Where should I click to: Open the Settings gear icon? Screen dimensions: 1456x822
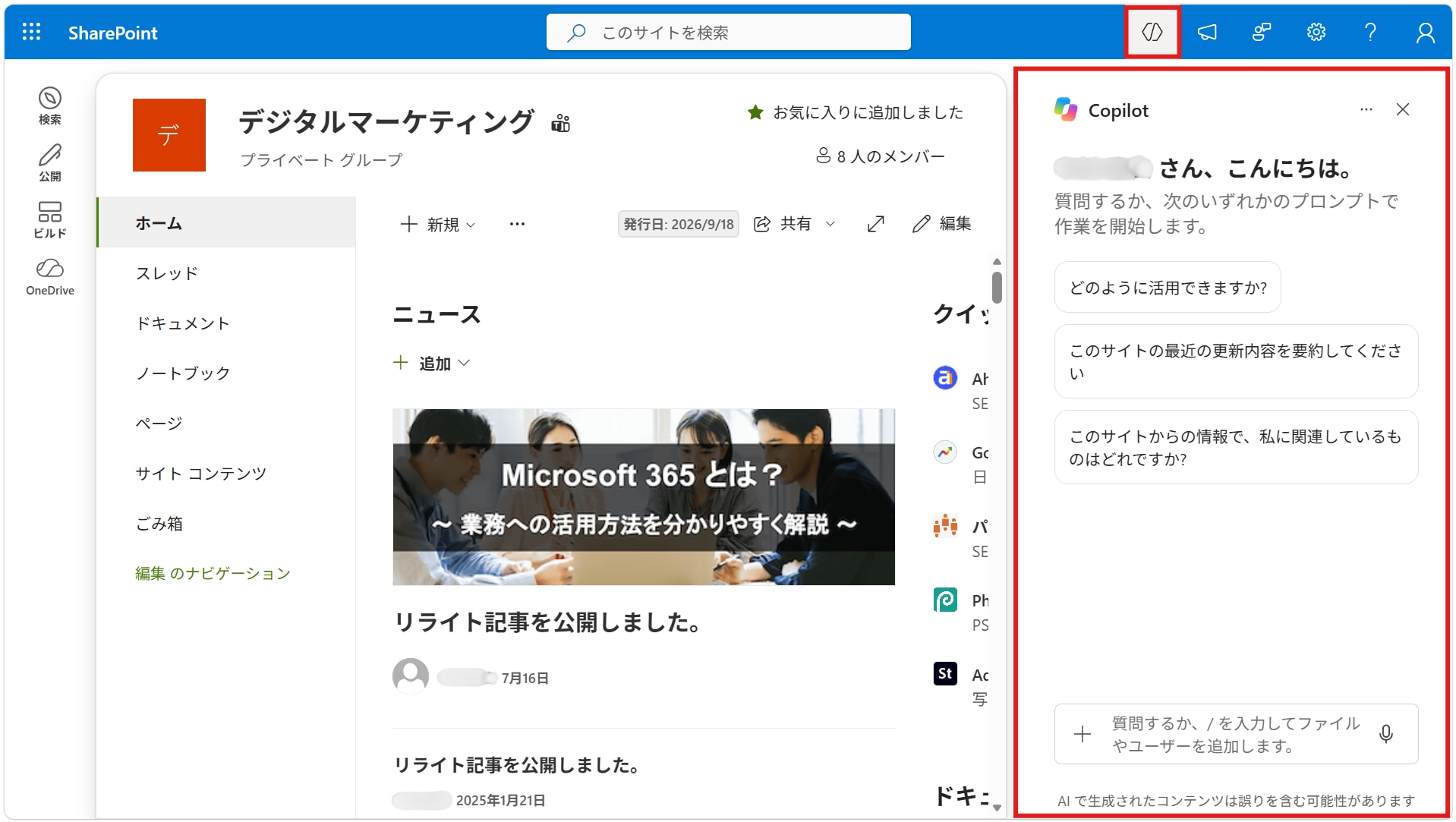pyautogui.click(x=1316, y=32)
